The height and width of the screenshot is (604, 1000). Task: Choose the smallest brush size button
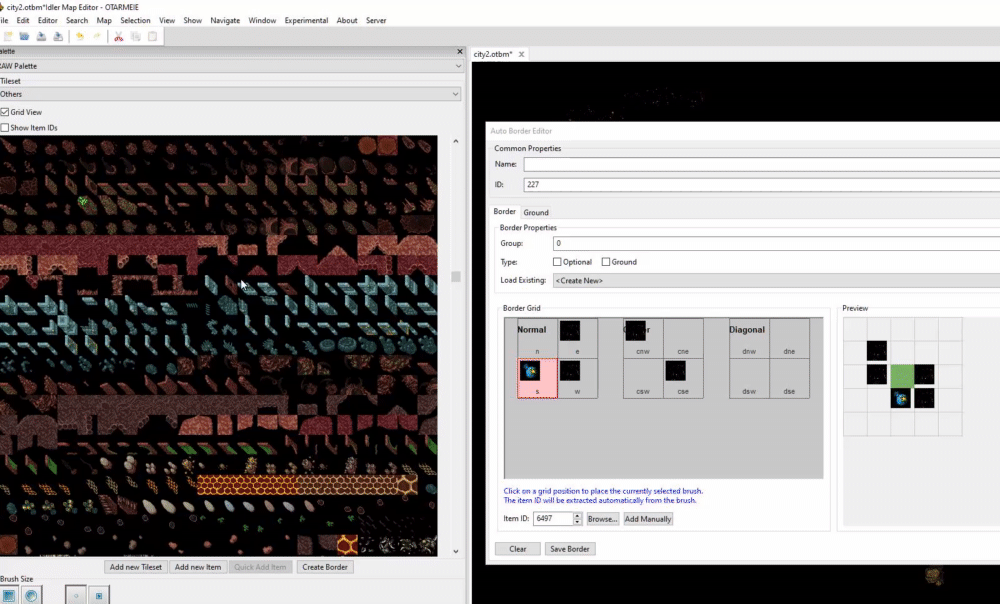coord(76,595)
